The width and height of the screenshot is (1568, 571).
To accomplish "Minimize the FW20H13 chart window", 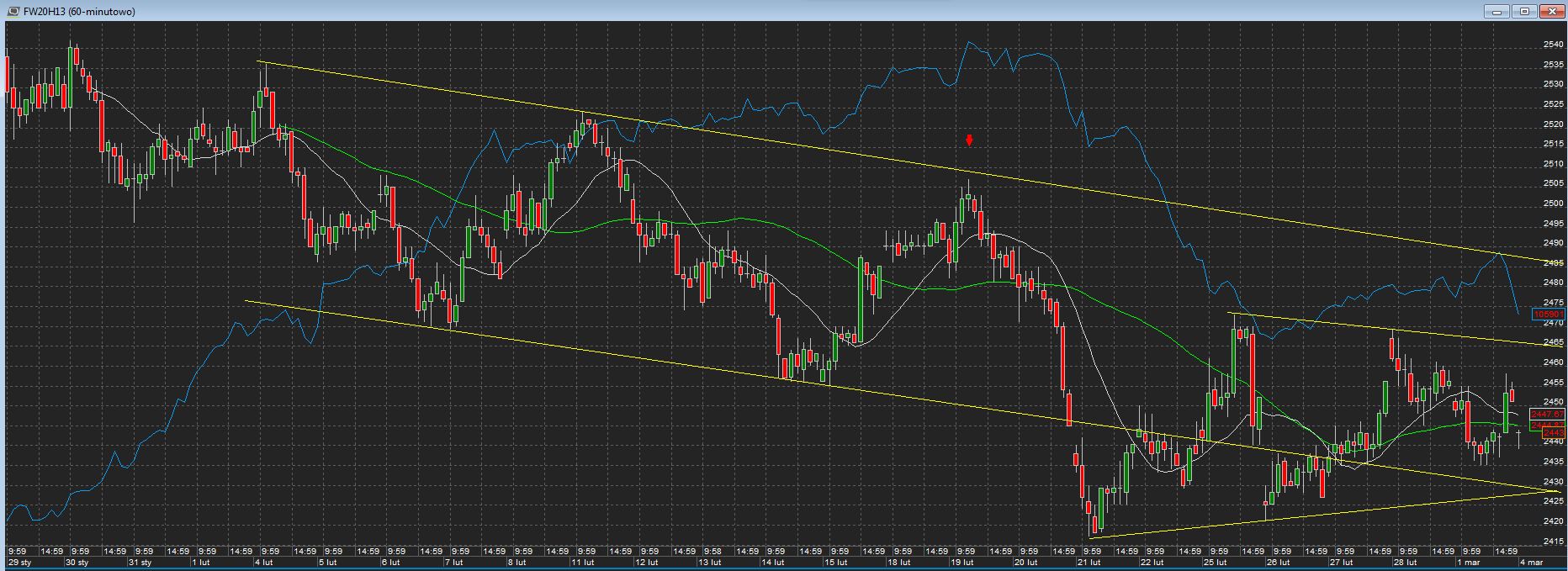I will pyautogui.click(x=1496, y=11).
